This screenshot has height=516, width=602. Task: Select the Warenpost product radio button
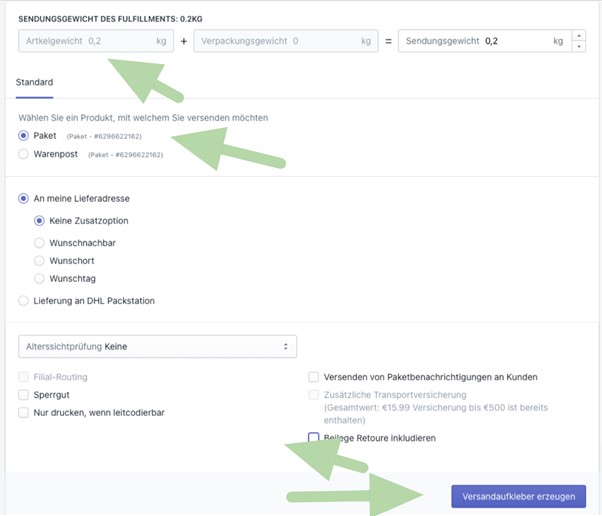[23, 154]
